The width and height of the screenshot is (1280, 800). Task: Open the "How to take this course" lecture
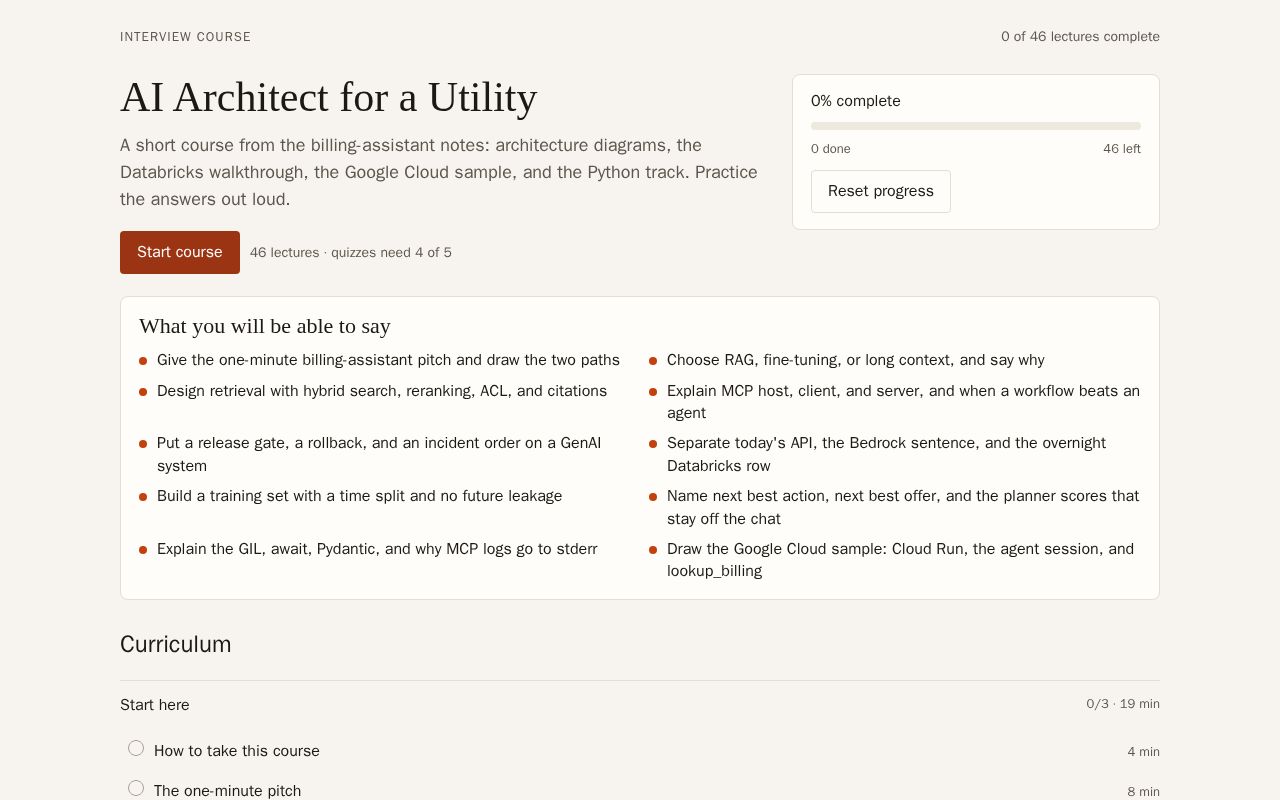point(237,751)
